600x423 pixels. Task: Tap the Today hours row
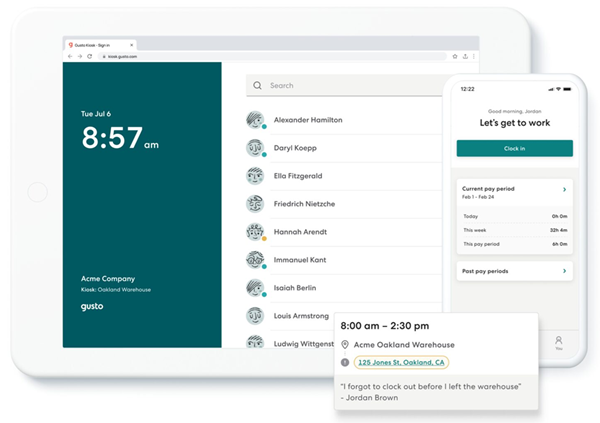tap(515, 216)
